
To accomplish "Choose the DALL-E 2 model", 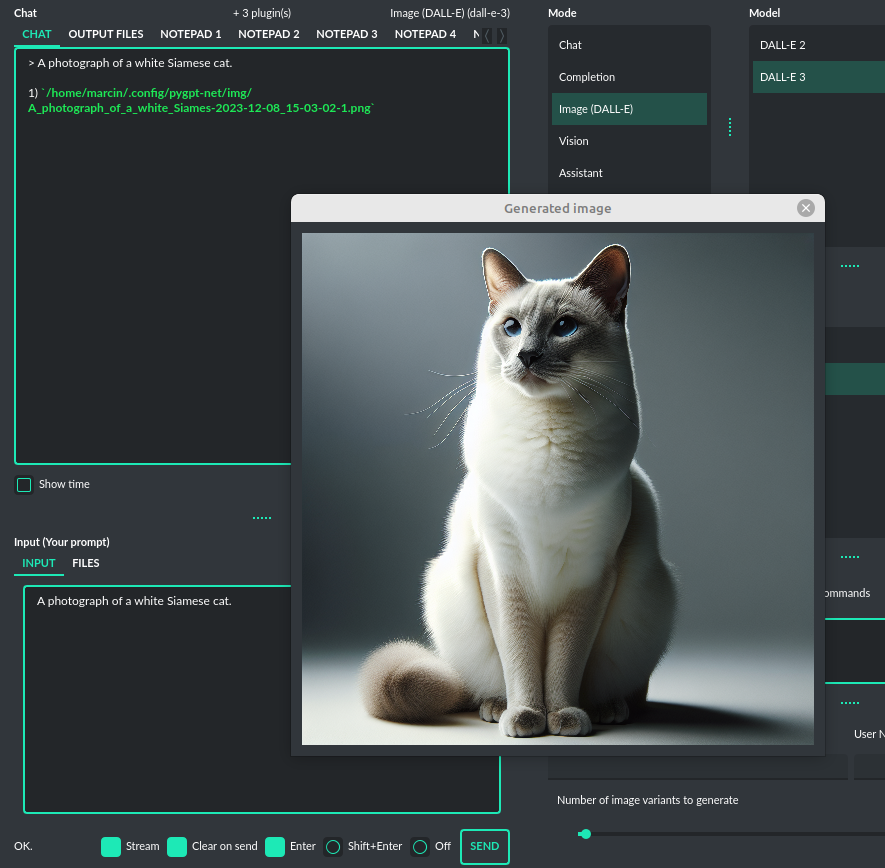I will click(x=782, y=45).
